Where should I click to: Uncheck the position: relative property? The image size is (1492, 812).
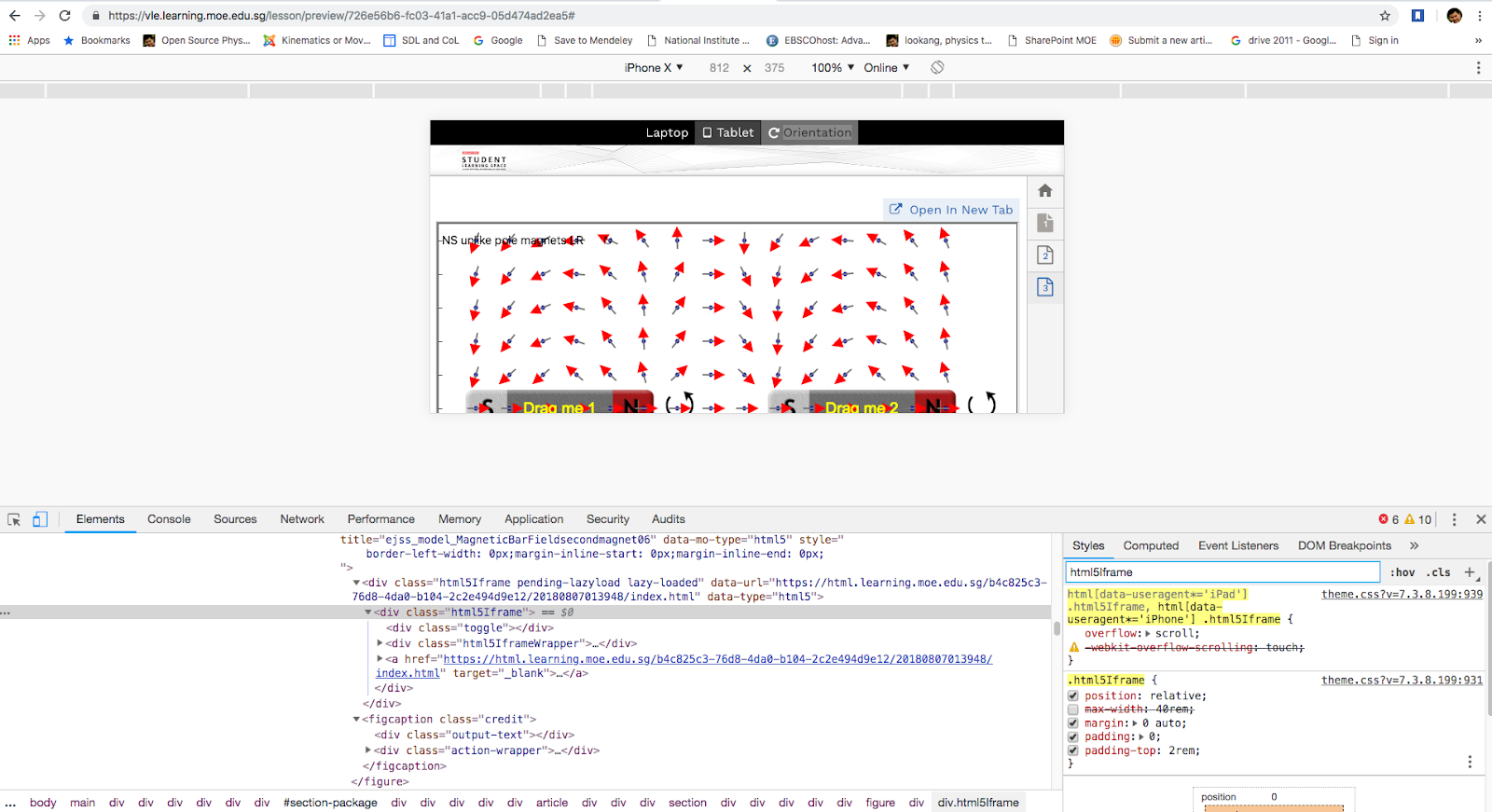coord(1073,696)
